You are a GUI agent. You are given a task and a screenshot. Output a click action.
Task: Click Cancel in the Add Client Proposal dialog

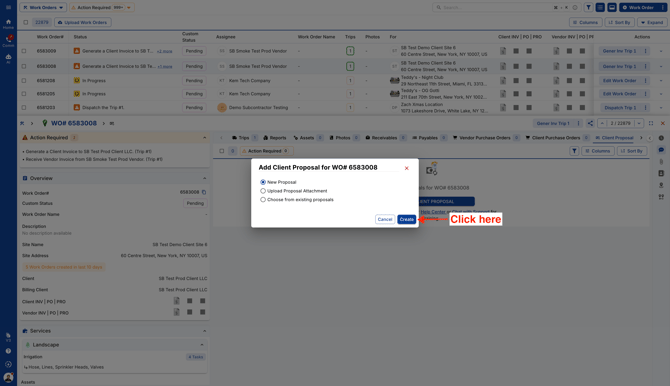[x=385, y=219]
